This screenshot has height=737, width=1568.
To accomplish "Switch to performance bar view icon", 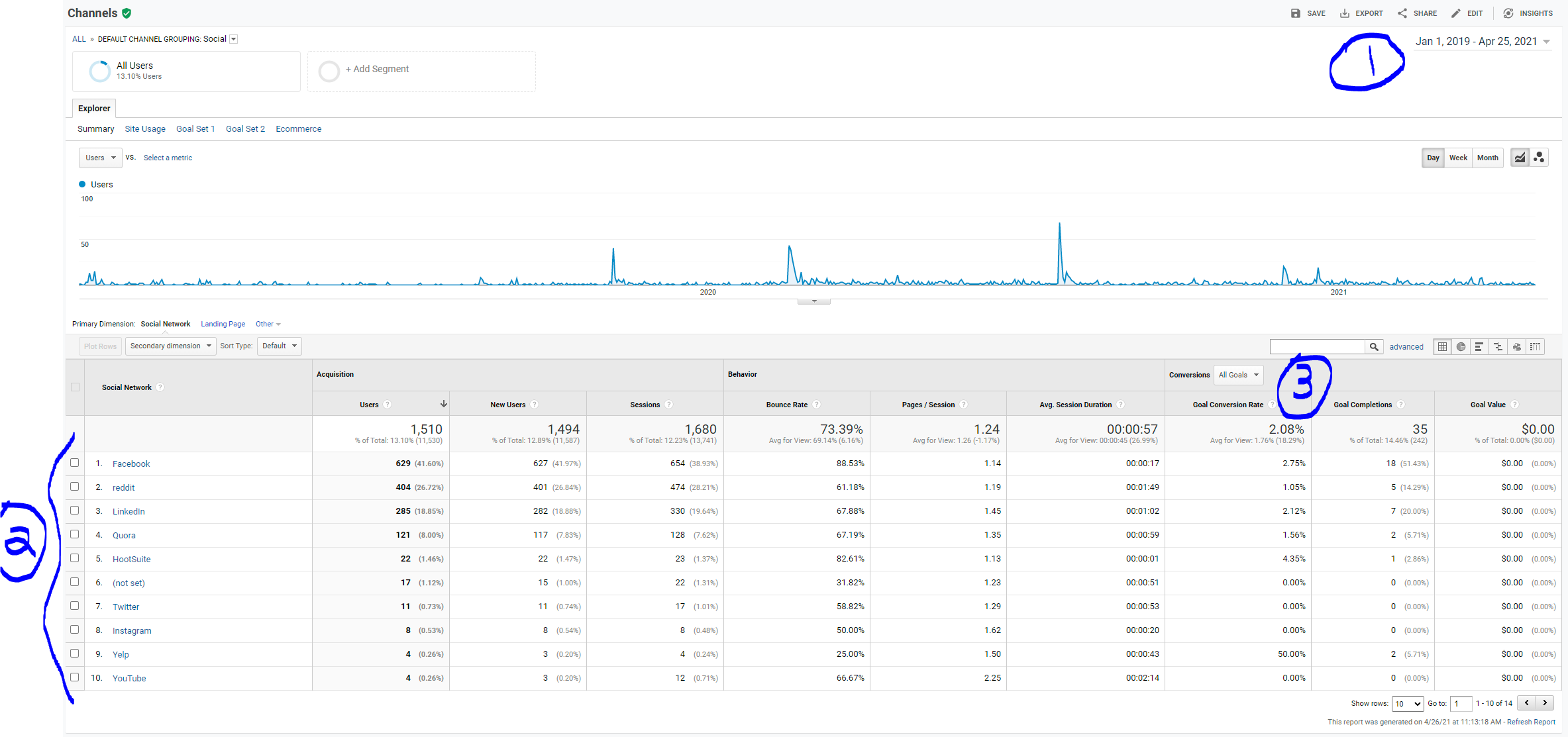I will [x=1479, y=346].
